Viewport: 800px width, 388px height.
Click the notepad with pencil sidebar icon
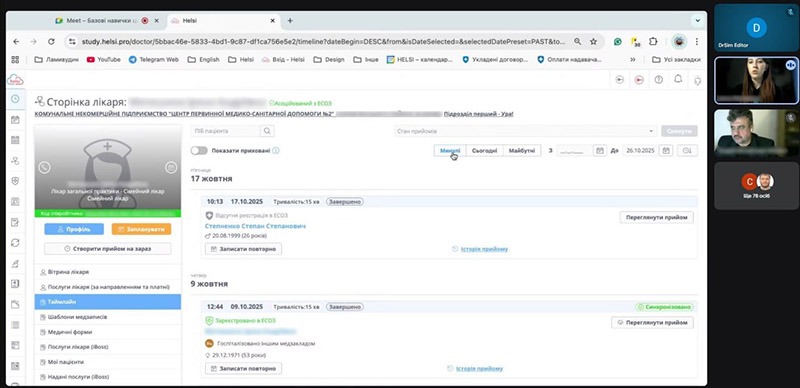tap(15, 222)
